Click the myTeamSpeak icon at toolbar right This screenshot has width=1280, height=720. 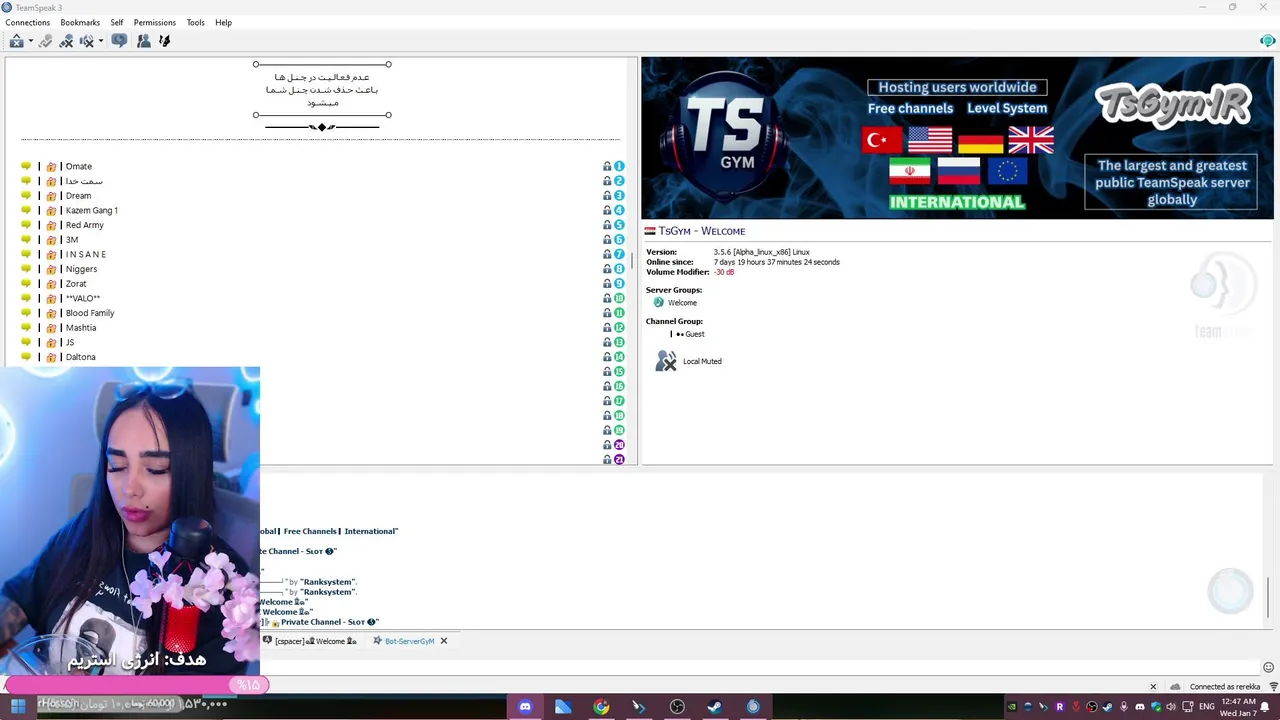point(1267,41)
